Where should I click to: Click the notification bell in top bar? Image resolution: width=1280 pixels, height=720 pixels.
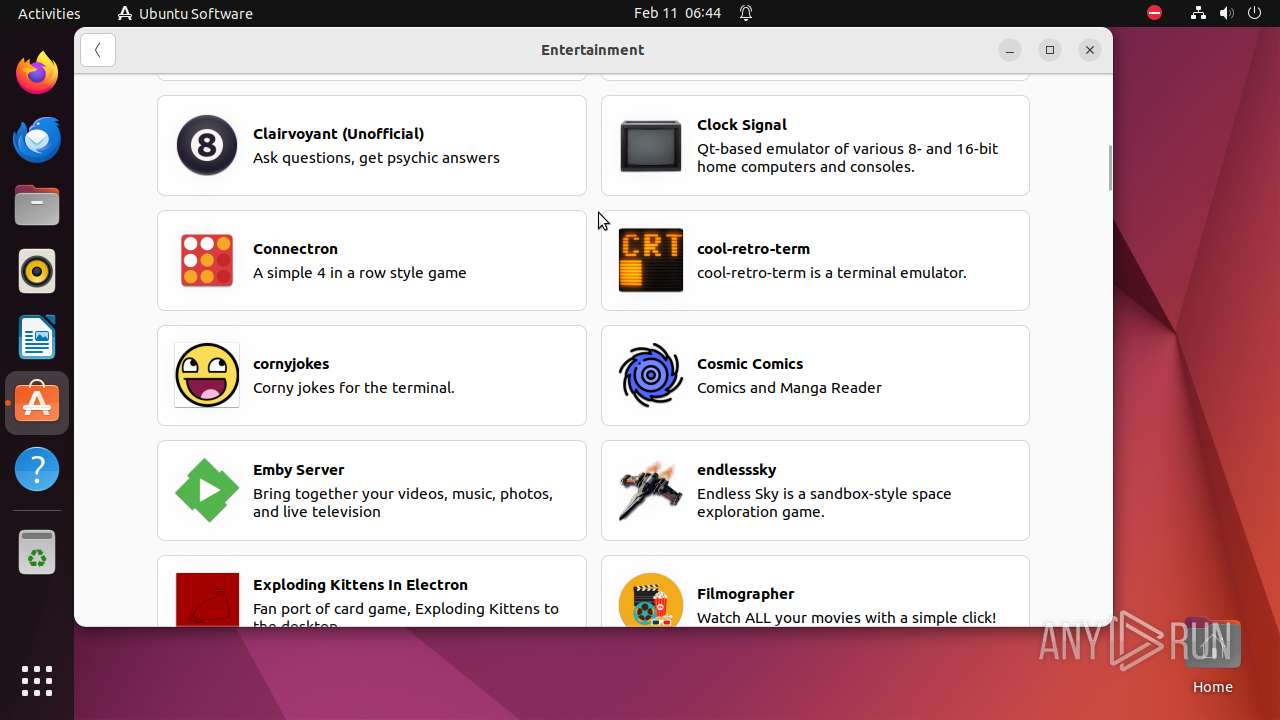746,13
